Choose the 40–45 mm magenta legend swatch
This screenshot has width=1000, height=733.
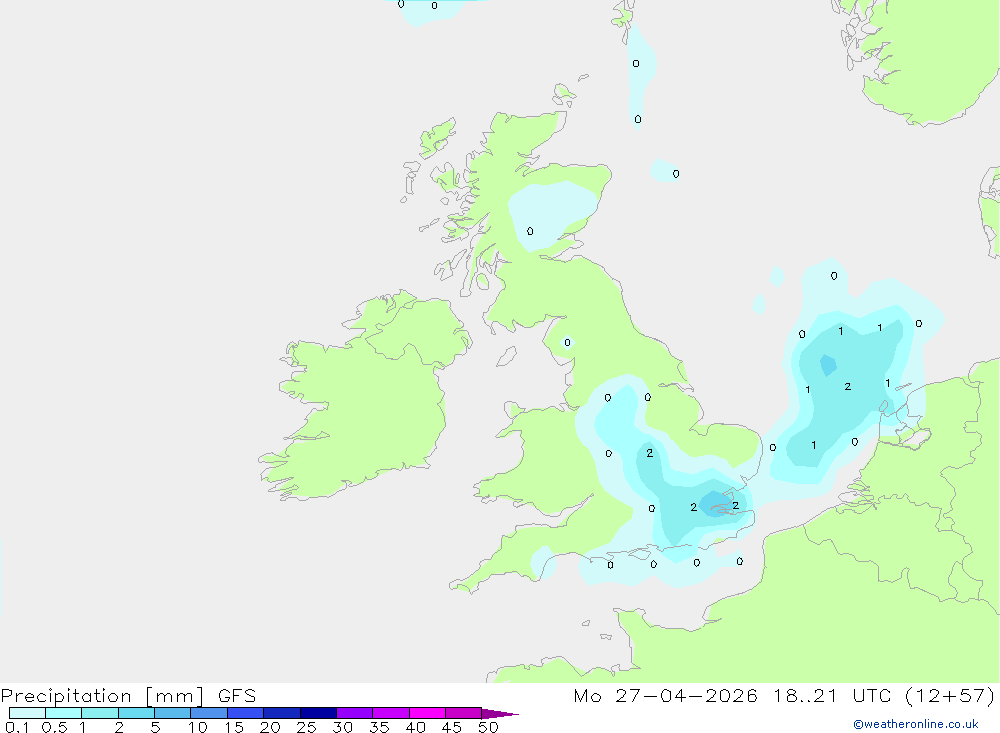[427, 713]
